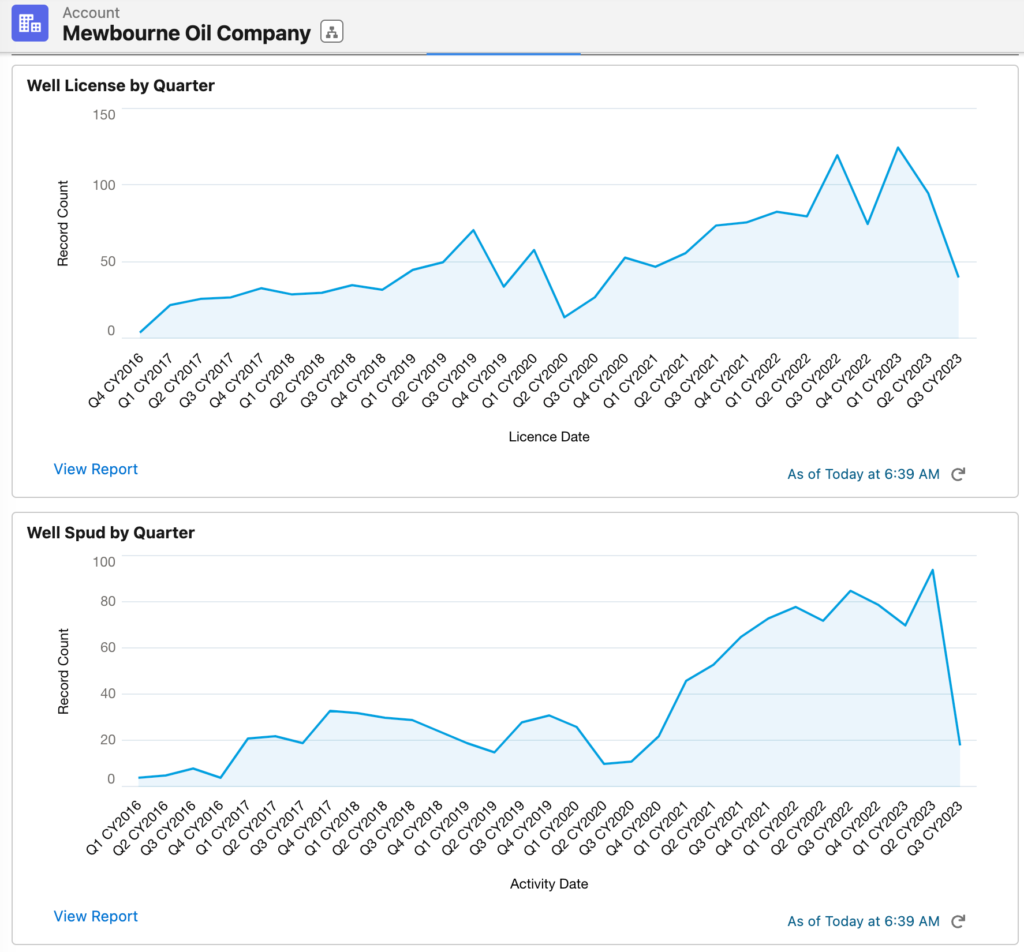Screen dimensions: 1024x952
Task: Click the 80 value on Well Spud y-axis
Action: (x=108, y=601)
